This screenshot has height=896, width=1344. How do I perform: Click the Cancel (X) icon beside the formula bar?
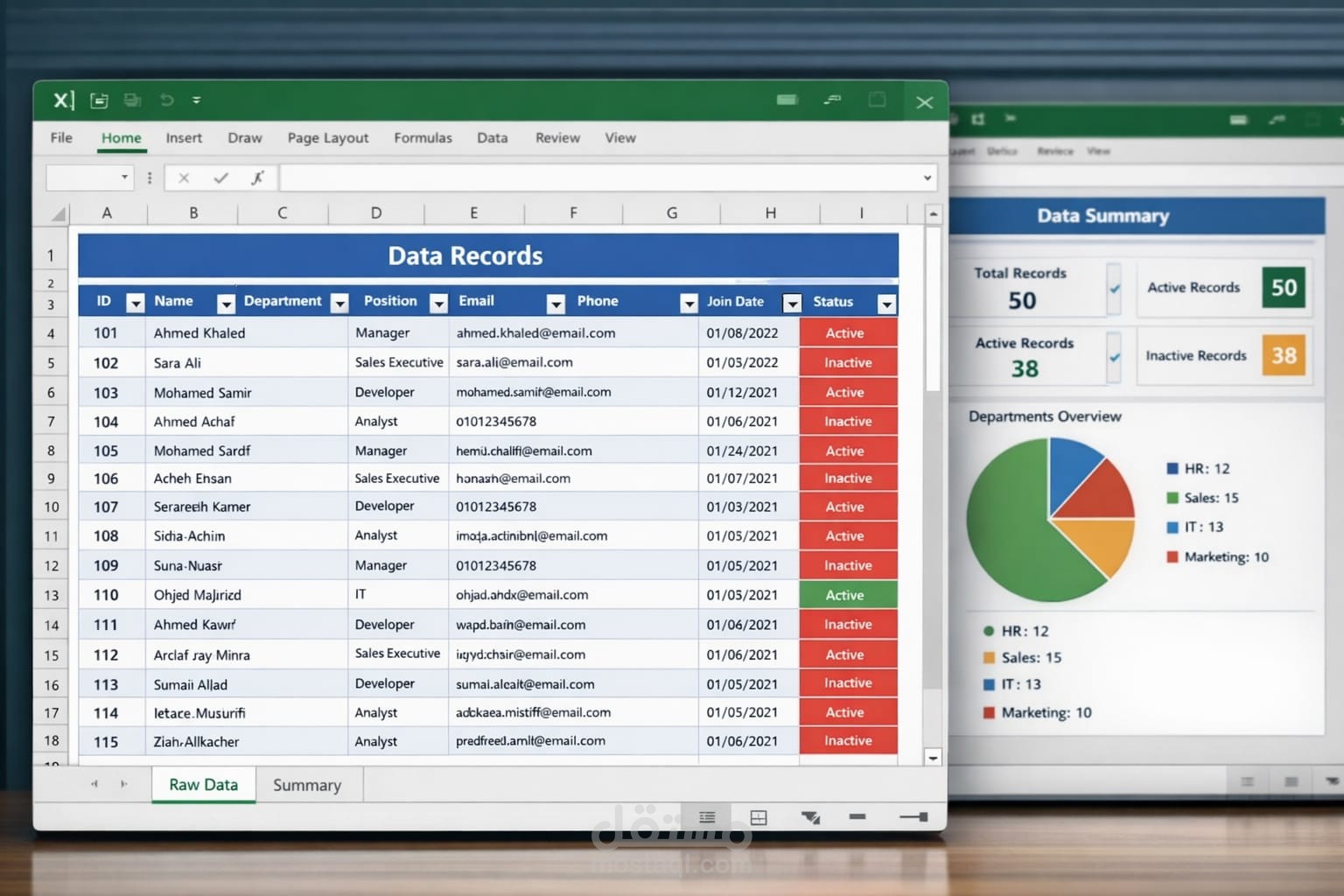[184, 178]
